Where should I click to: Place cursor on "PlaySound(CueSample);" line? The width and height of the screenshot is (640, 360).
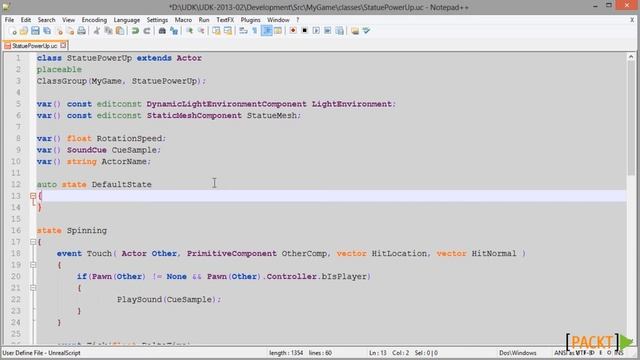coord(169,300)
